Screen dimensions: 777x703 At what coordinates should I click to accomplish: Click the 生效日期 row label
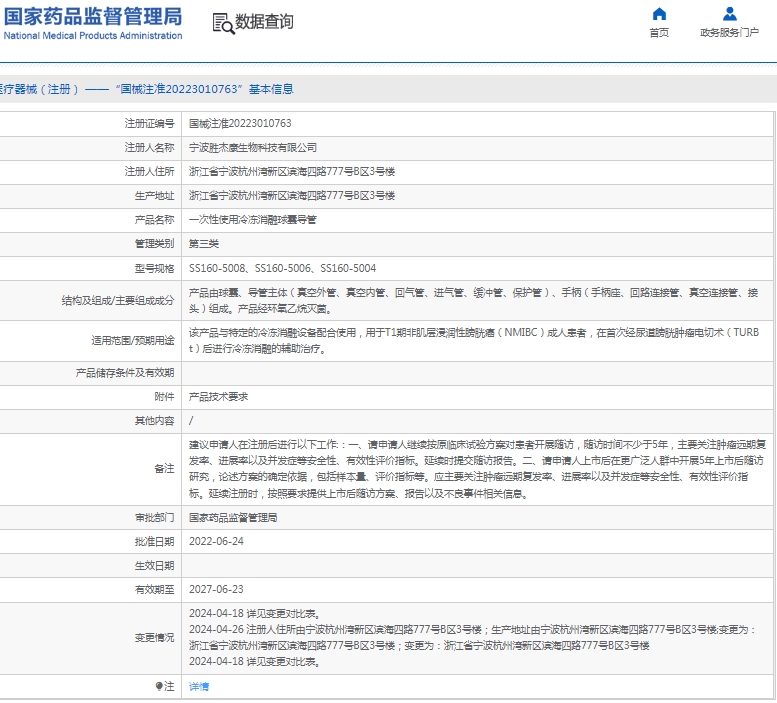[155, 566]
